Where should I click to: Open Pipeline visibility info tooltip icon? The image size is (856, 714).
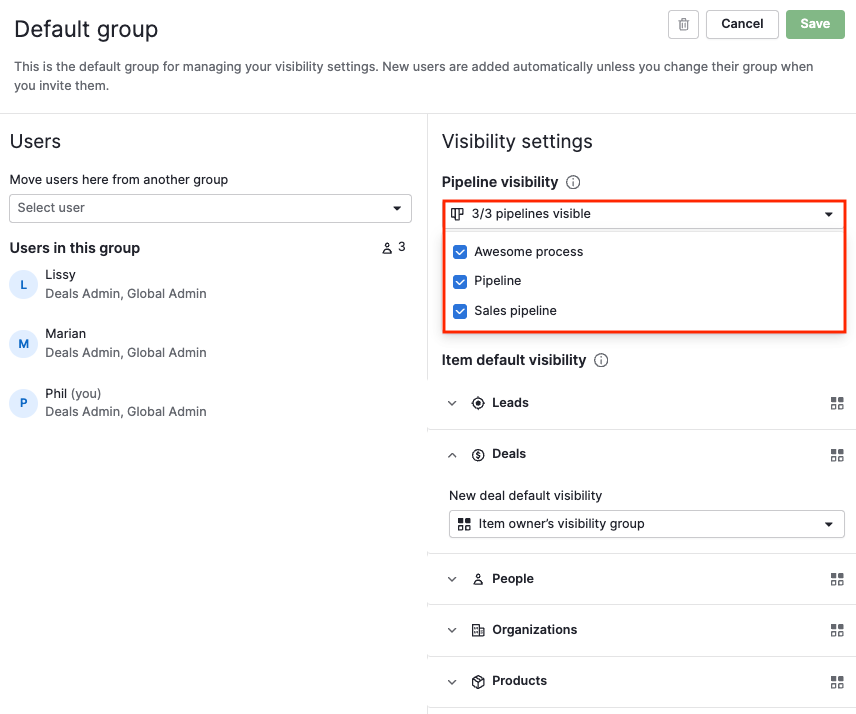pyautogui.click(x=573, y=182)
